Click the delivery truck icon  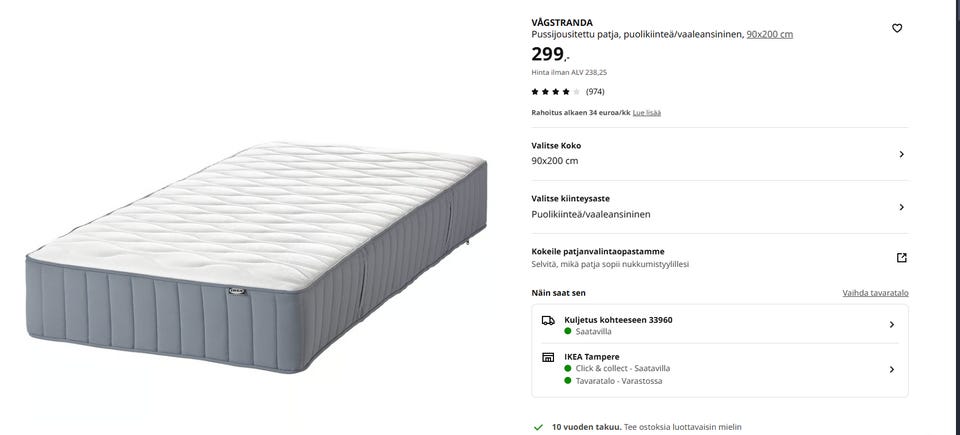click(x=548, y=320)
